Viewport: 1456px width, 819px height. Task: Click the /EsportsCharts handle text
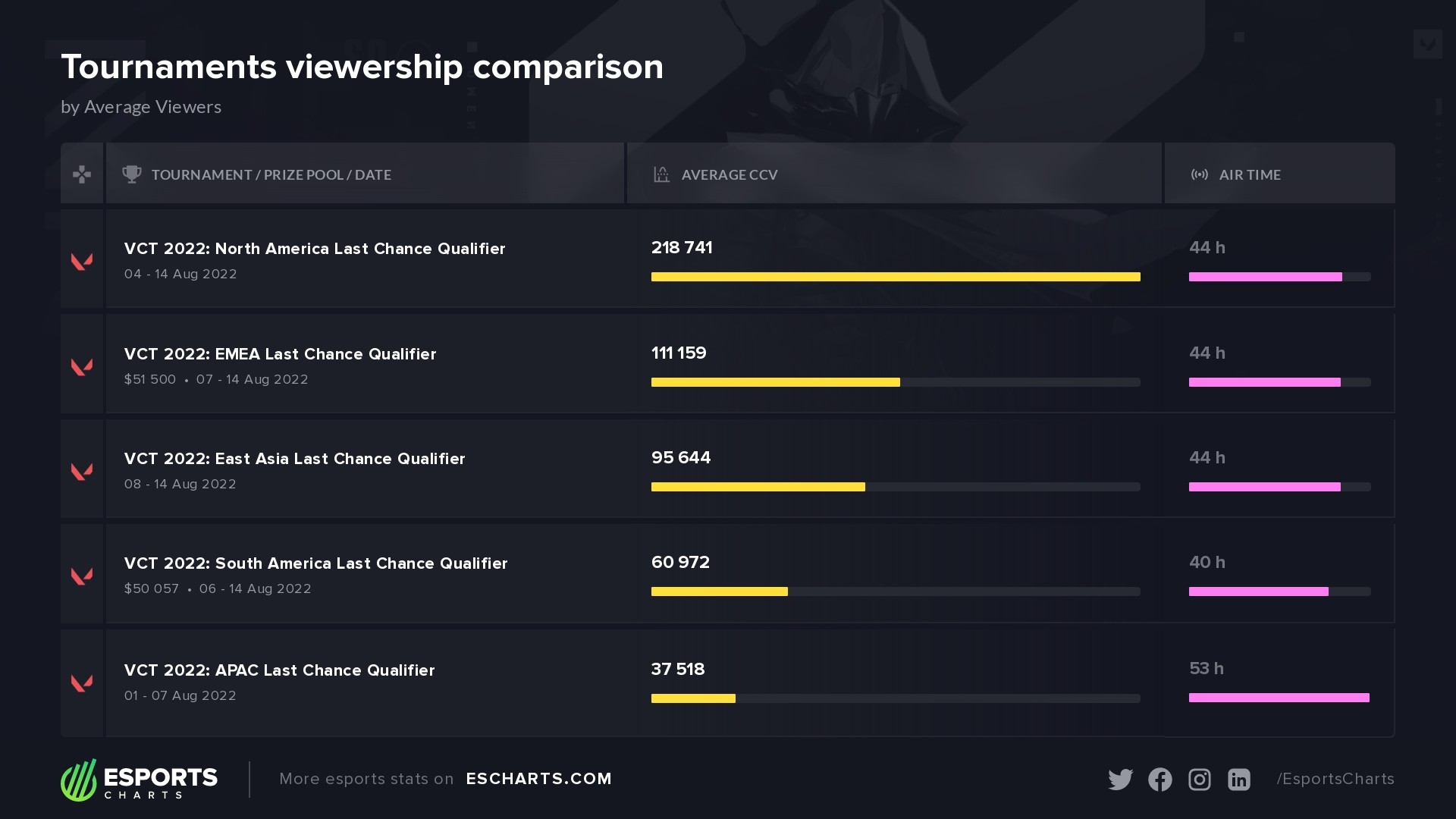(1335, 779)
